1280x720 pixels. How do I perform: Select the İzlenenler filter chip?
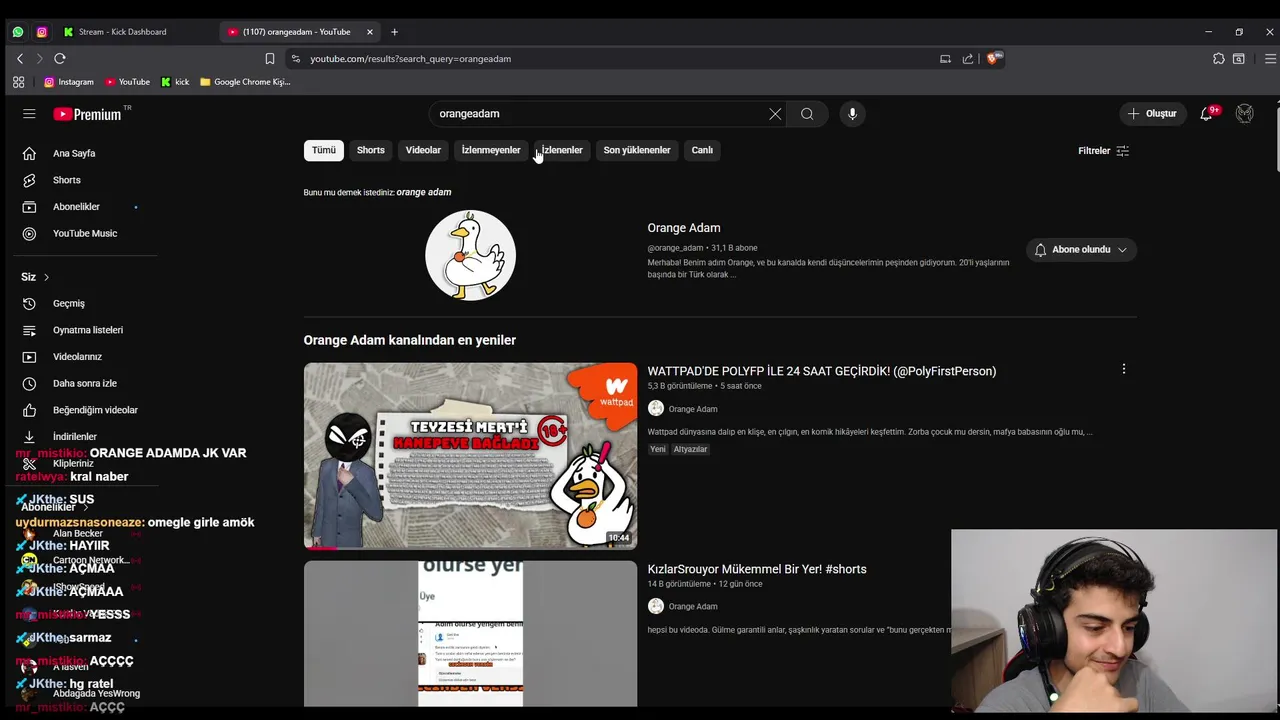[x=562, y=150]
